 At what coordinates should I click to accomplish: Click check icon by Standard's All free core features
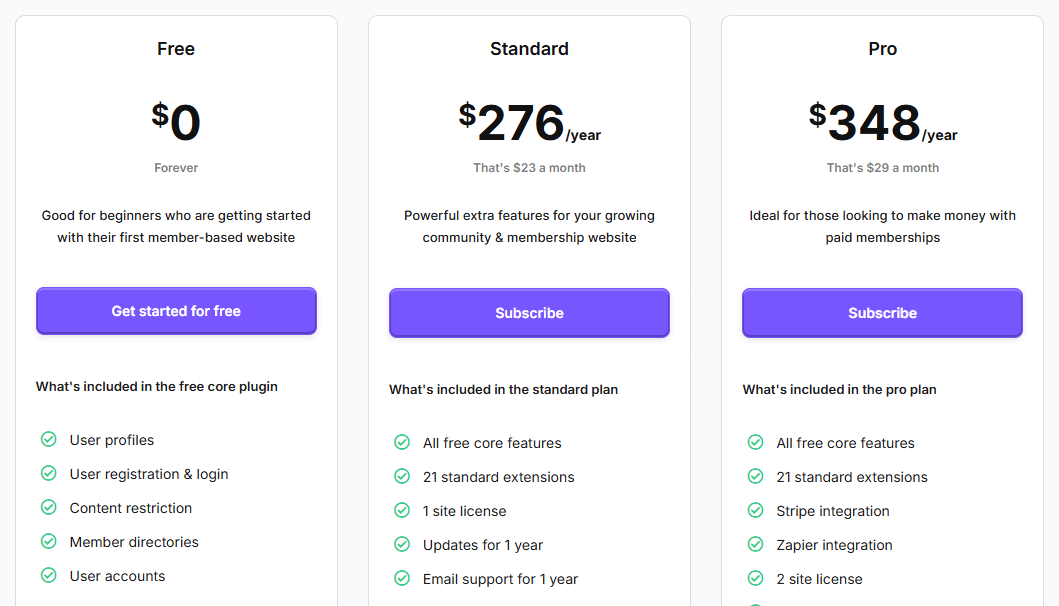pos(402,443)
